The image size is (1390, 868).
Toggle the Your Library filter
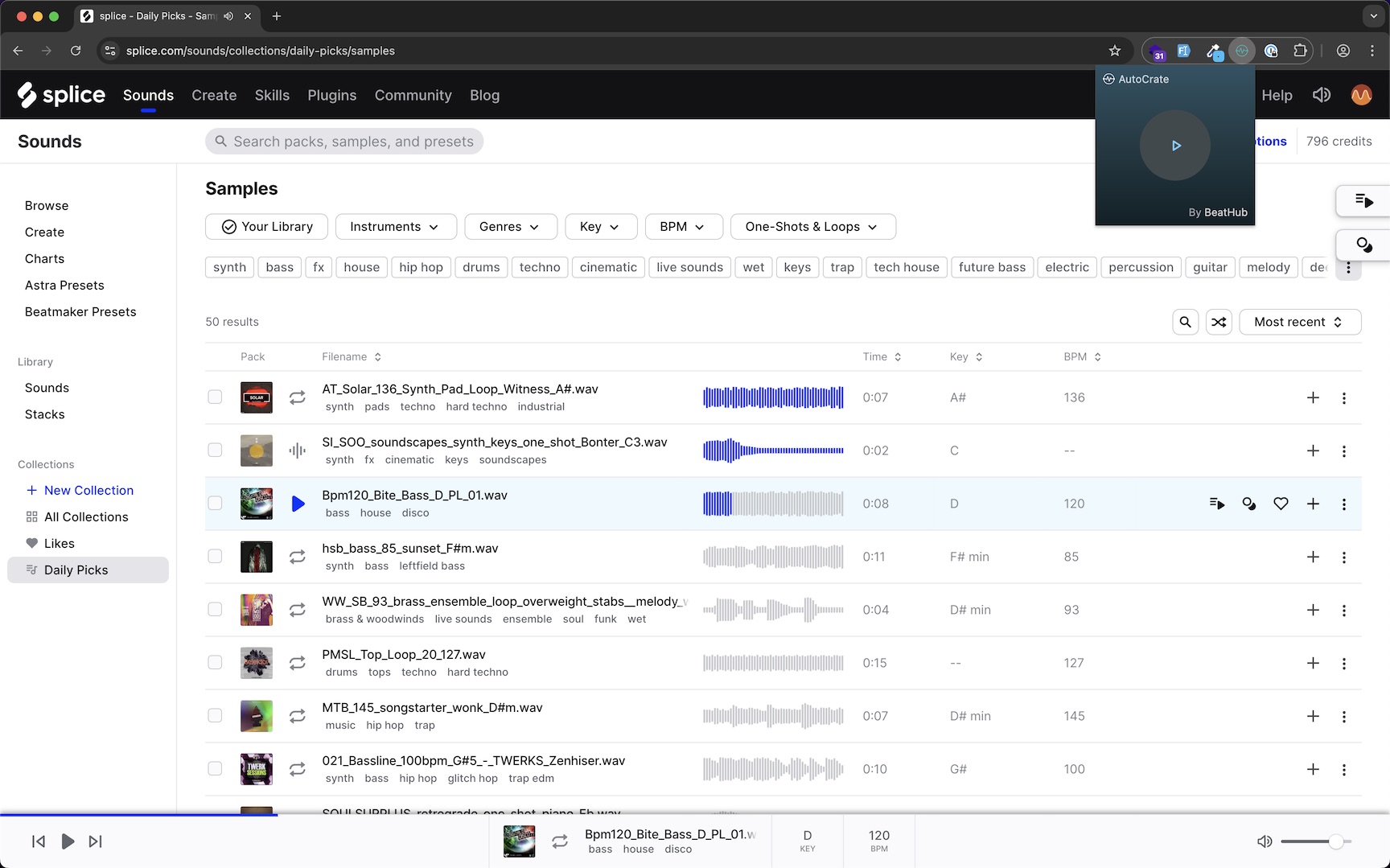tap(266, 227)
